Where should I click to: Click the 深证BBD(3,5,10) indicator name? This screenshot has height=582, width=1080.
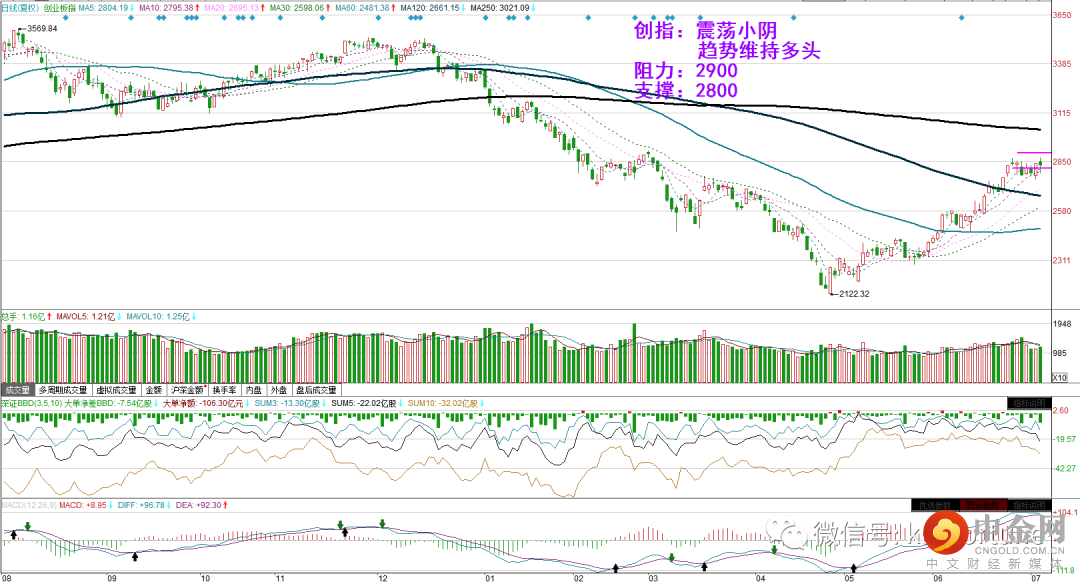[31, 404]
